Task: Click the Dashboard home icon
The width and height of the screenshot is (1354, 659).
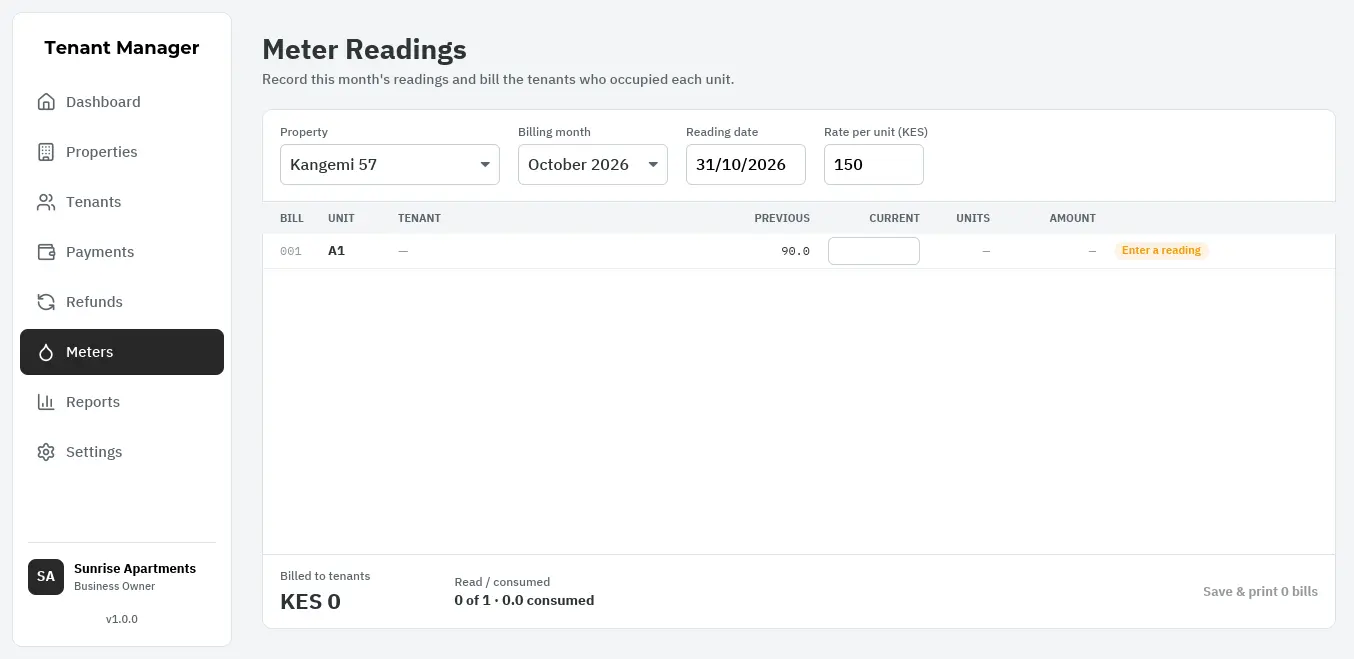Action: (x=46, y=102)
